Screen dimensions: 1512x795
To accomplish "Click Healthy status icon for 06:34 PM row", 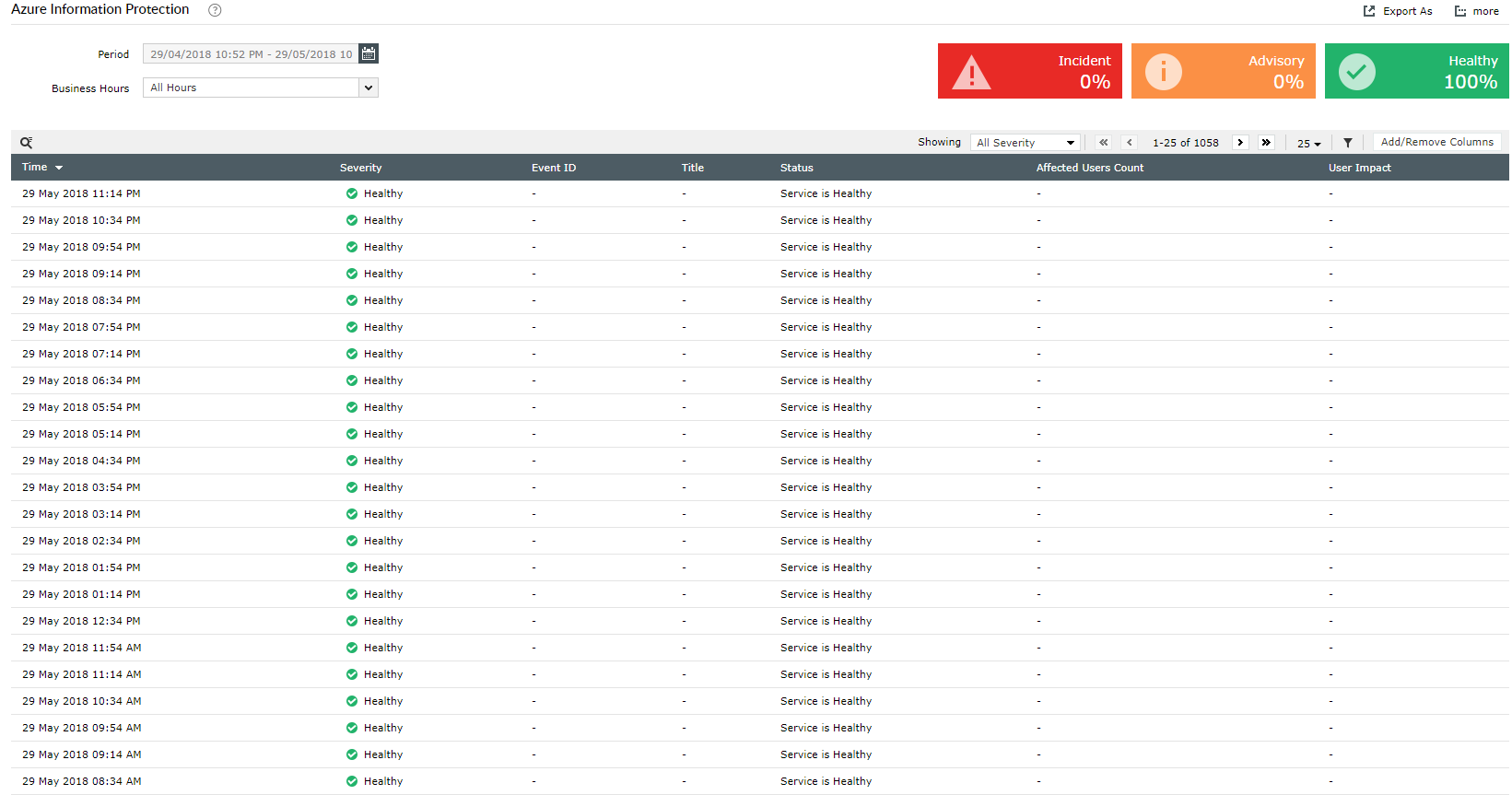I will coord(352,380).
